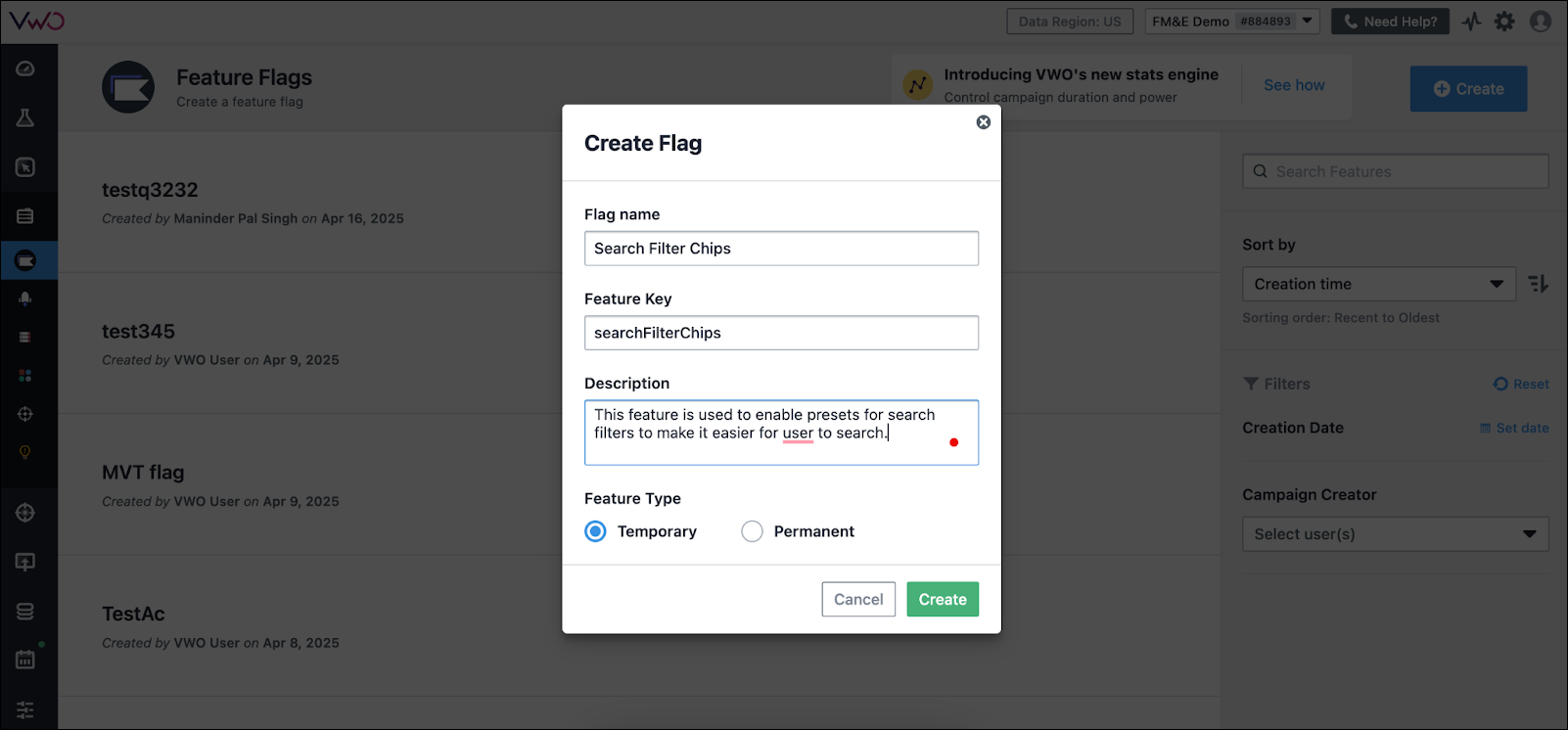Screen dimensions: 1568x730
Task: Select the Permanent feature type
Action: coord(752,531)
